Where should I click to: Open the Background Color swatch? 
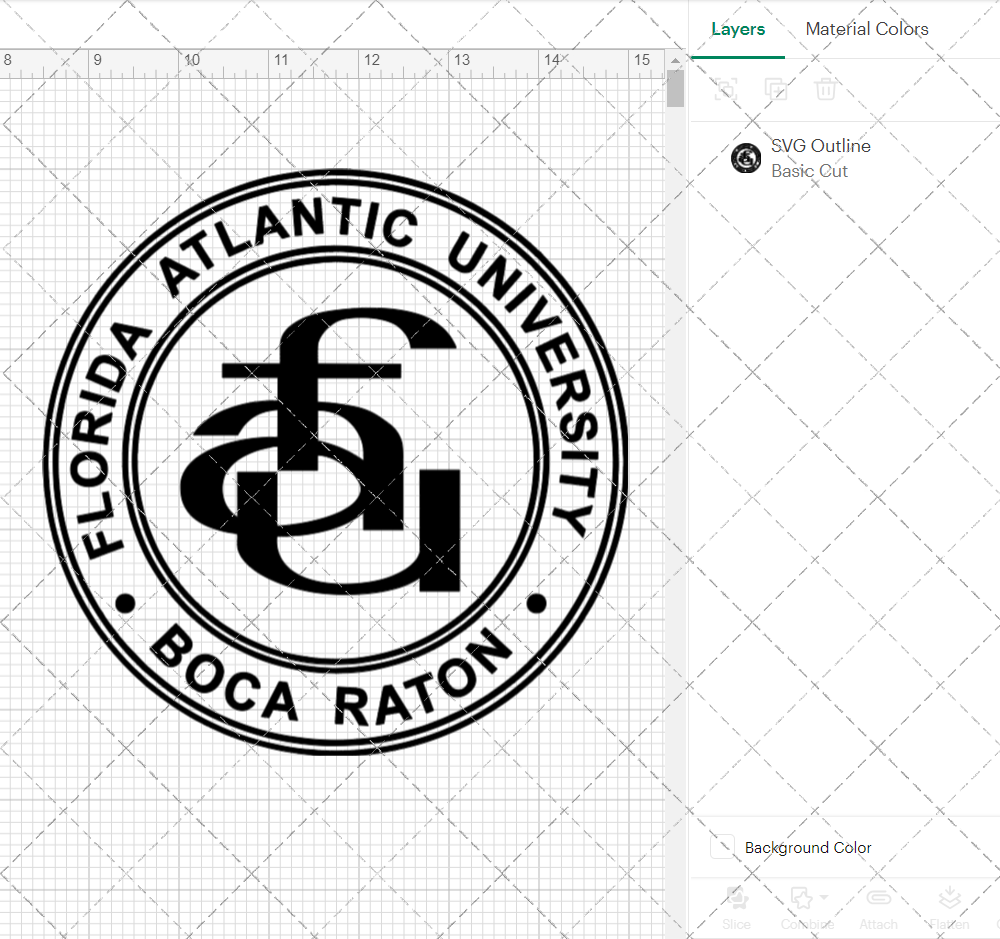[723, 847]
